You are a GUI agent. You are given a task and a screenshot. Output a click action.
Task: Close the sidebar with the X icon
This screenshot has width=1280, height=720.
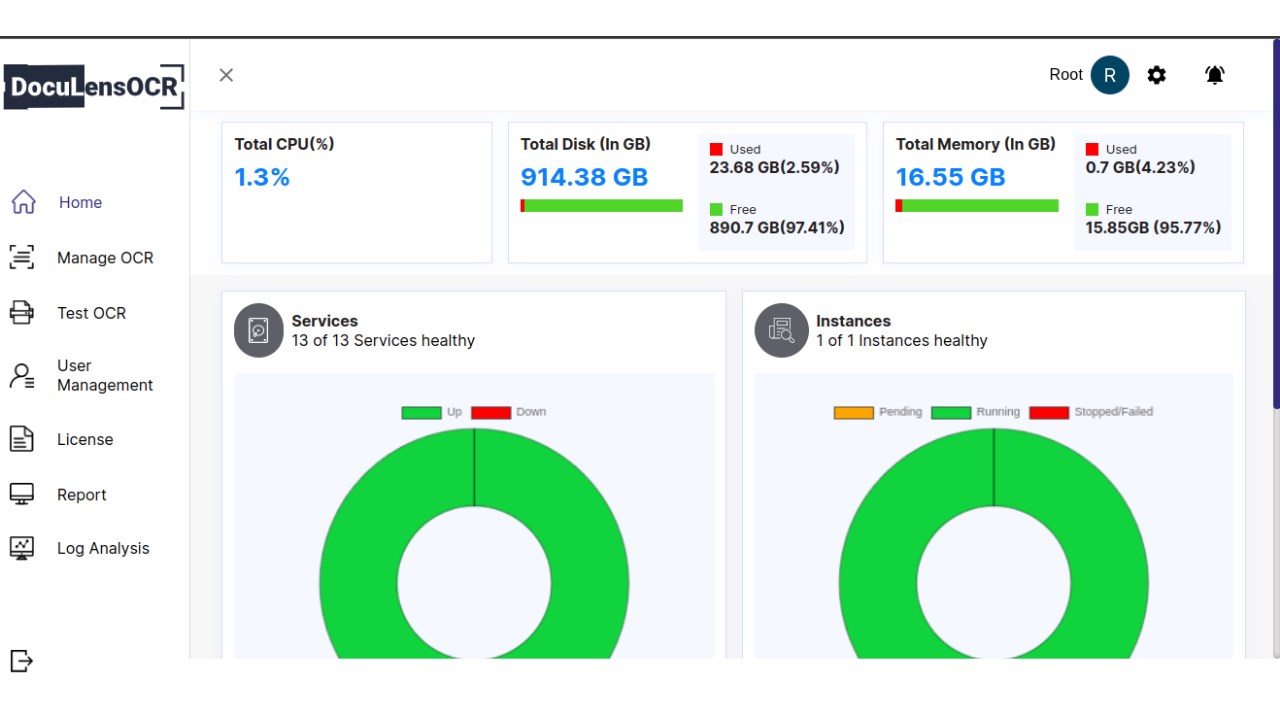pyautogui.click(x=226, y=75)
